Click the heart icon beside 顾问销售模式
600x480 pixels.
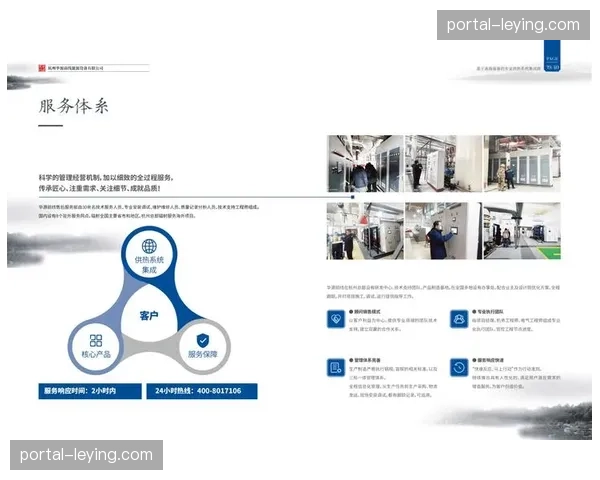pyautogui.click(x=336, y=319)
